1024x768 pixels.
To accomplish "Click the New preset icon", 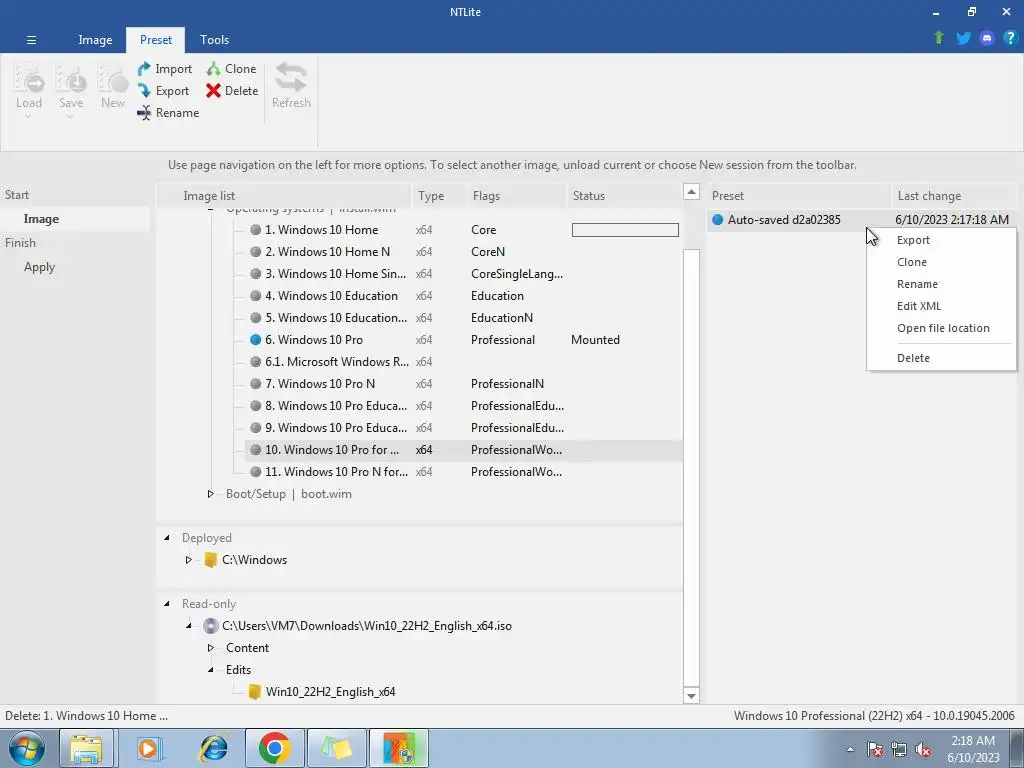I will pos(112,79).
